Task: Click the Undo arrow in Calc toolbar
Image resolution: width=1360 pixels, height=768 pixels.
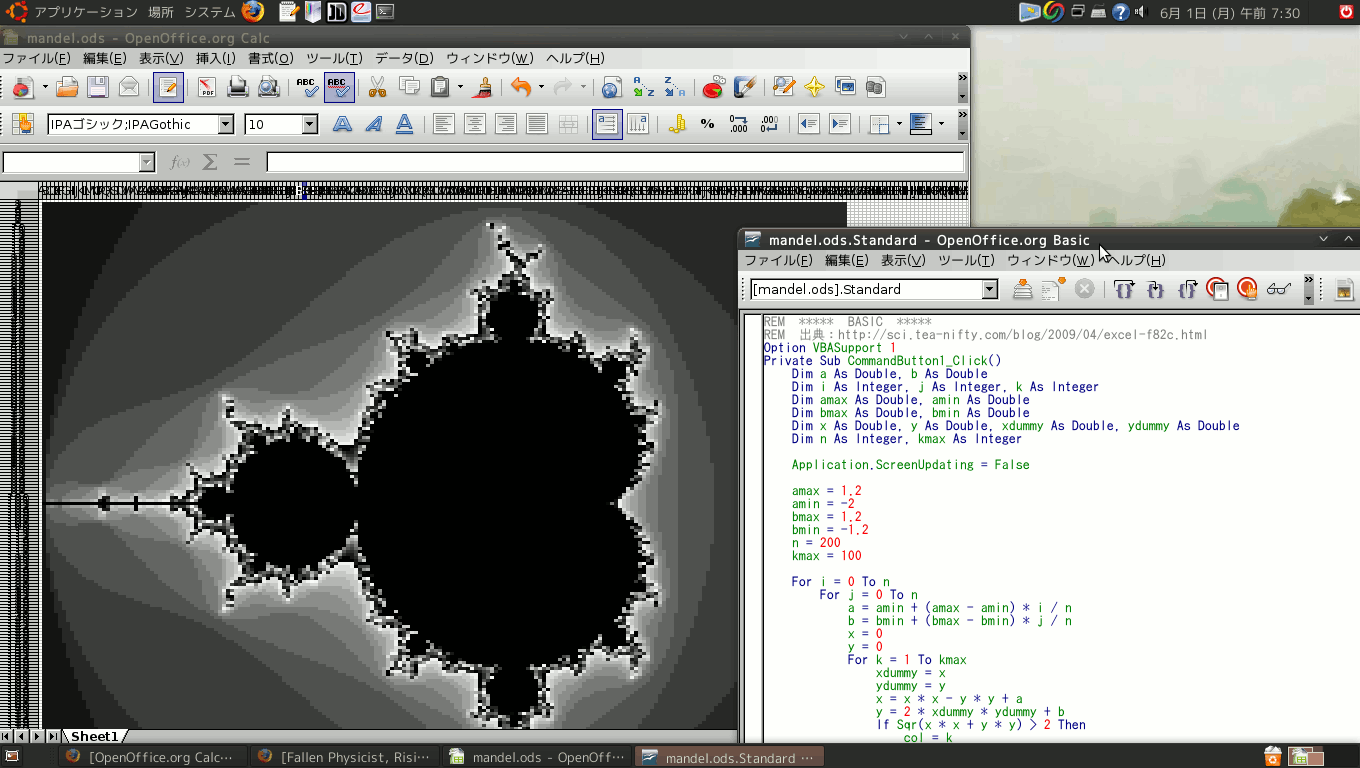Action: tap(520, 88)
